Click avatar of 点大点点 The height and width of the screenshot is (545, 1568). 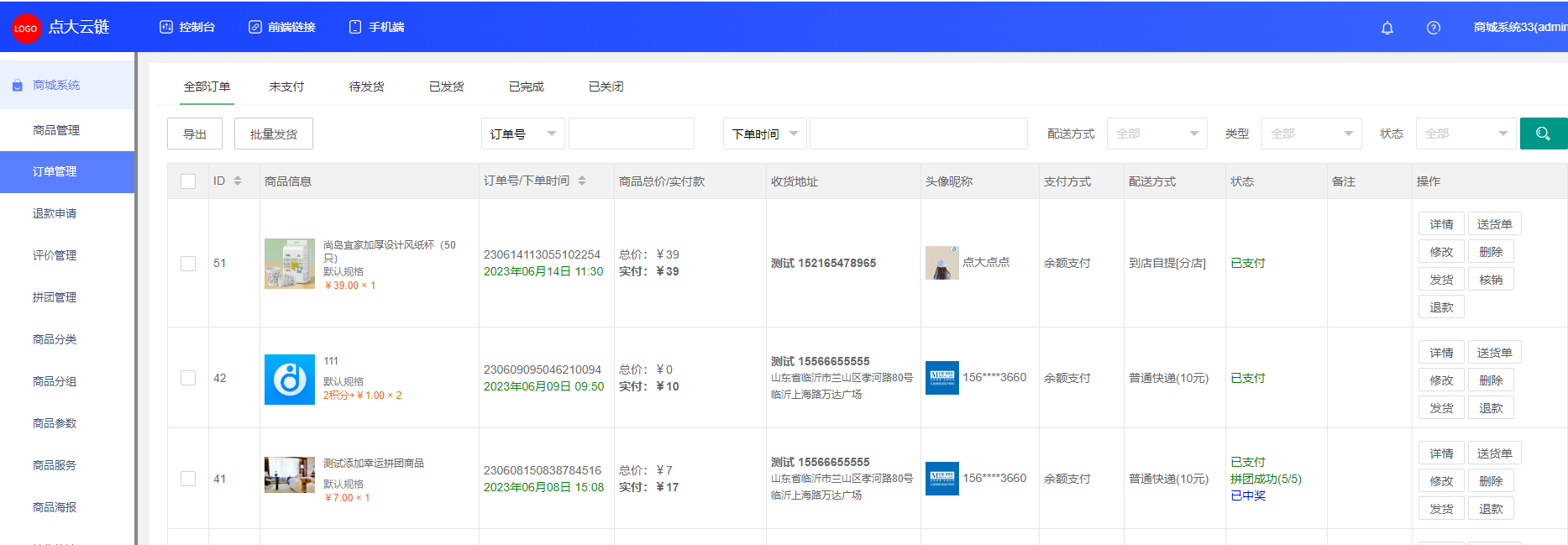(x=942, y=263)
